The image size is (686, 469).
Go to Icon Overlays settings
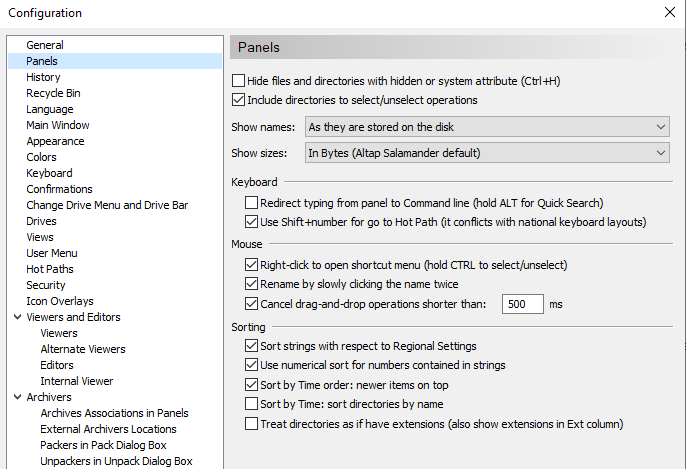59,301
